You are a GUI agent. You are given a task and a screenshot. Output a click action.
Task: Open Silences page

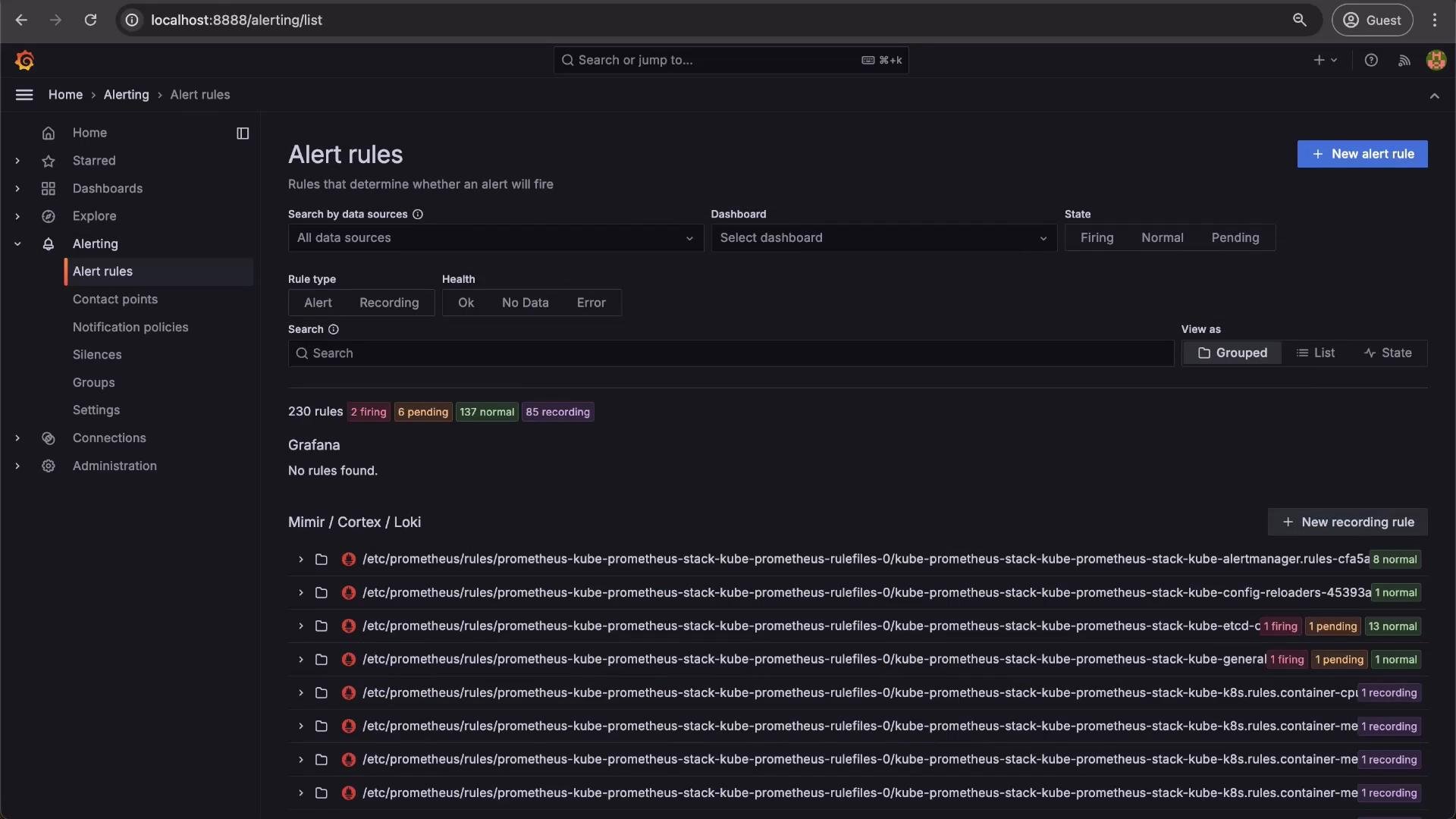pos(97,355)
